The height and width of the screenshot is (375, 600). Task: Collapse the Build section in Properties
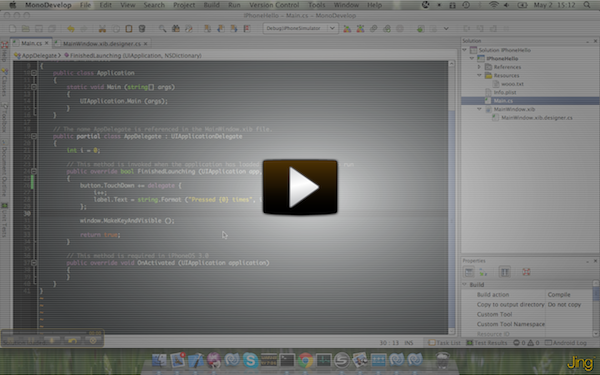click(465, 284)
